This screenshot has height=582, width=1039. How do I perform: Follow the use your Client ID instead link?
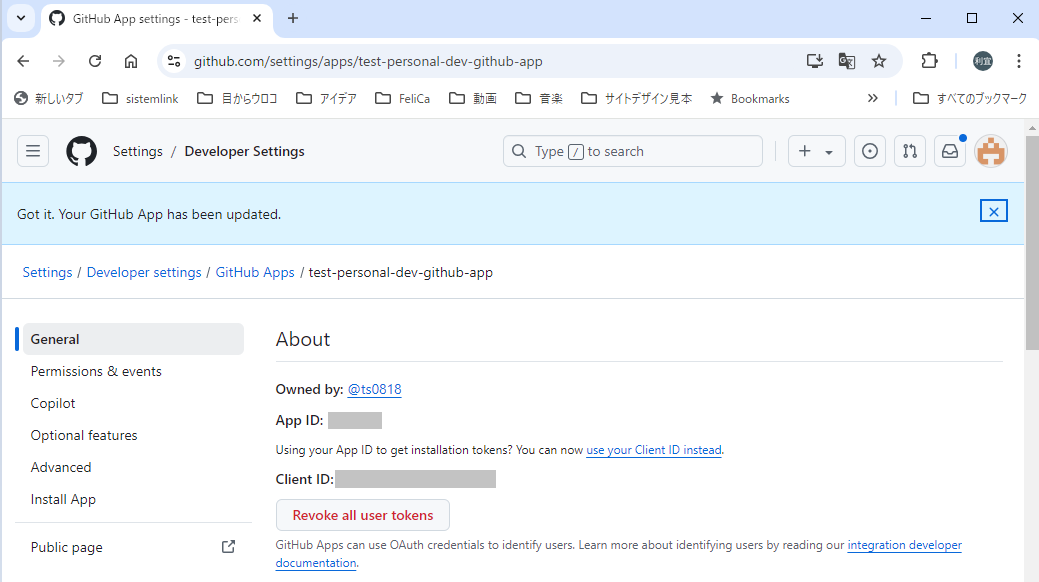pyautogui.click(x=653, y=449)
